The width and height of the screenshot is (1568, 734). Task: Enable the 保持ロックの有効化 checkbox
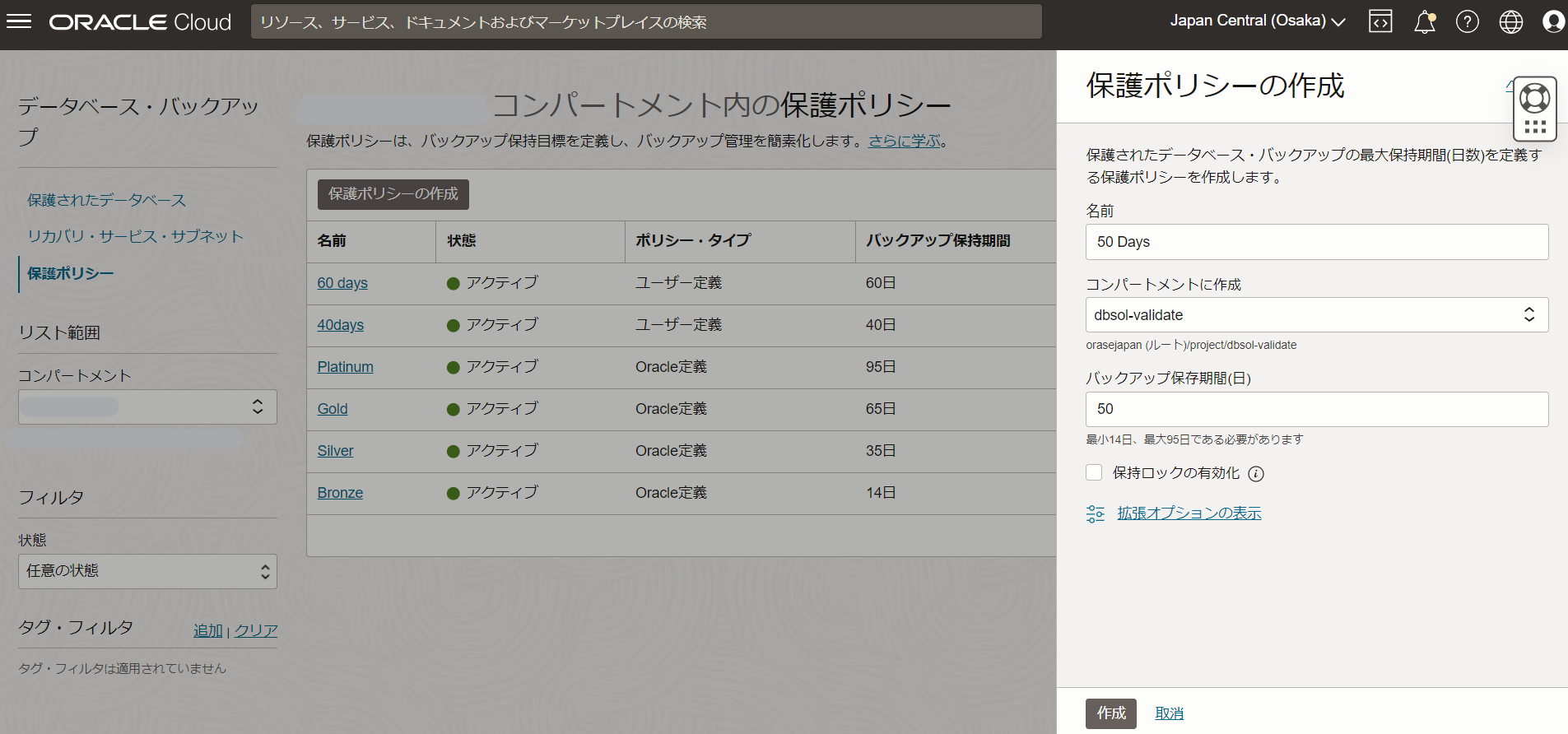click(1094, 472)
